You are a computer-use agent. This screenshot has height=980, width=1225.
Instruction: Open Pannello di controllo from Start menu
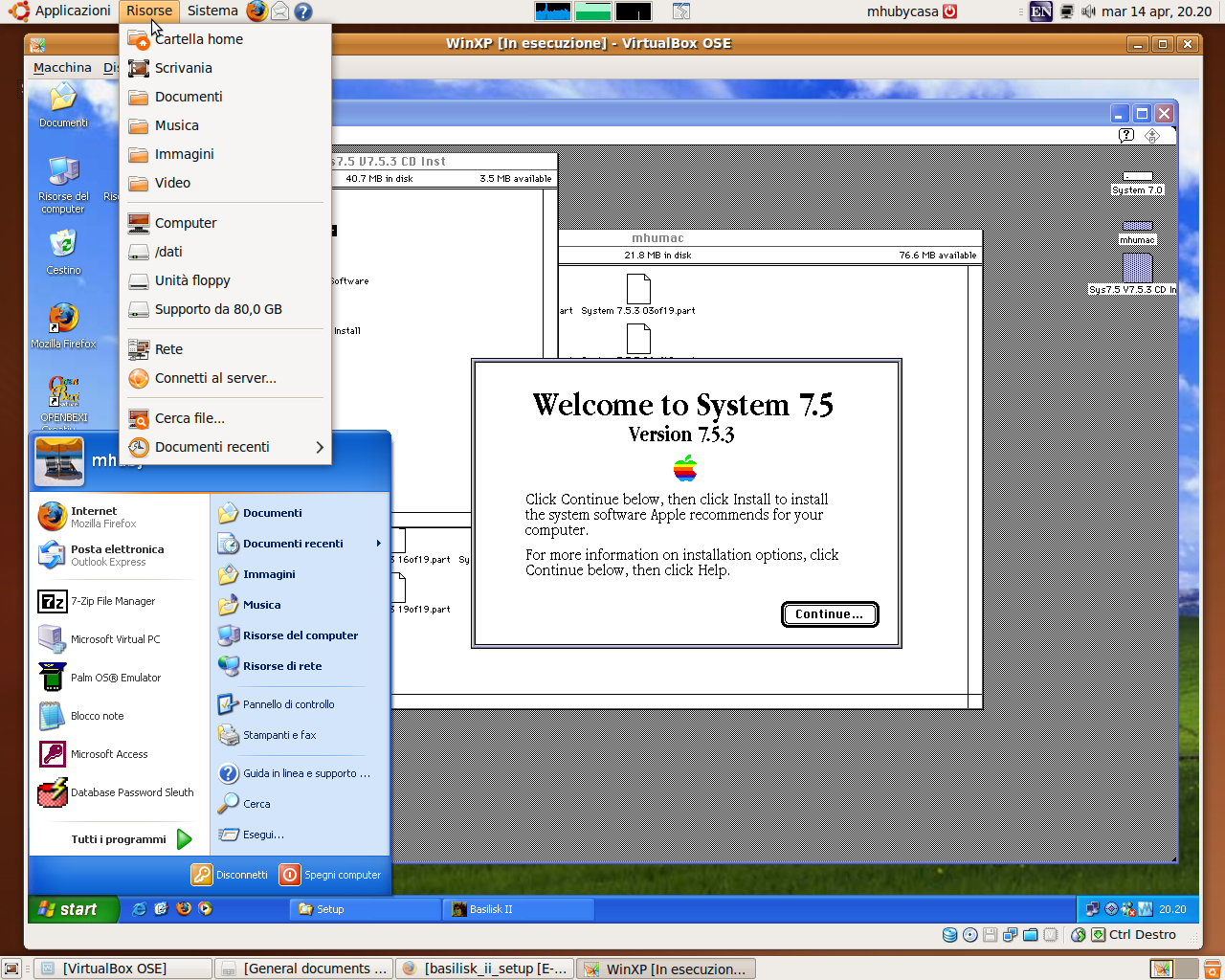[x=300, y=704]
